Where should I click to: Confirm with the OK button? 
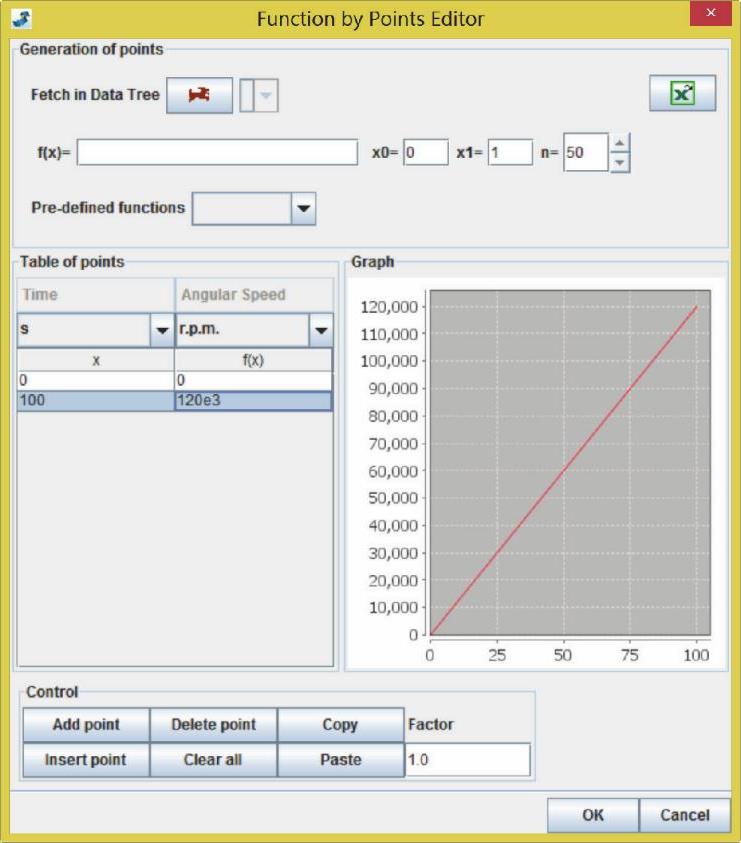click(592, 815)
